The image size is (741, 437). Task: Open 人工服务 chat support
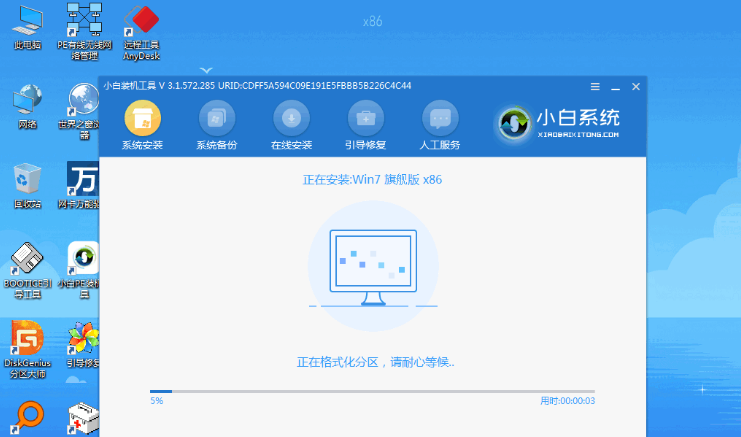tap(440, 119)
